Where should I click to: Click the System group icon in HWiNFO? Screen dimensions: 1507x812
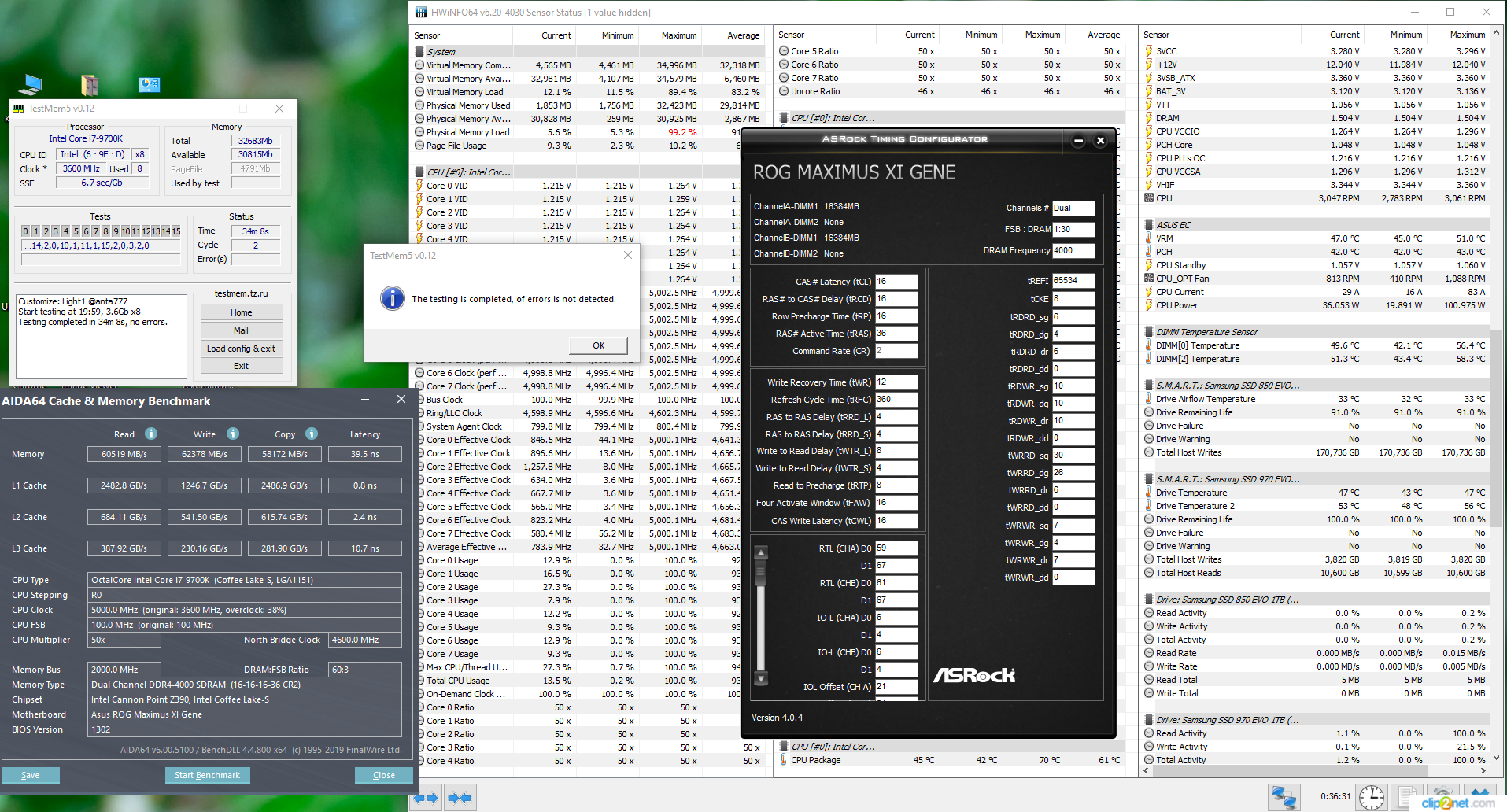click(420, 52)
